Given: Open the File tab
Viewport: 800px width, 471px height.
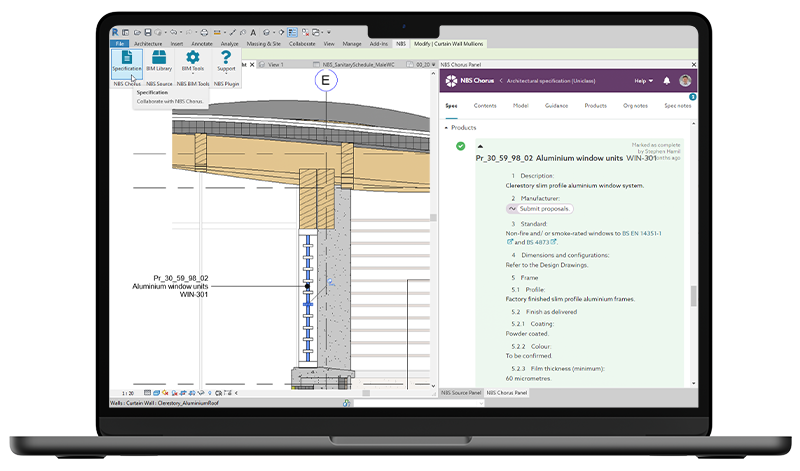Looking at the screenshot, I should pyautogui.click(x=120, y=44).
